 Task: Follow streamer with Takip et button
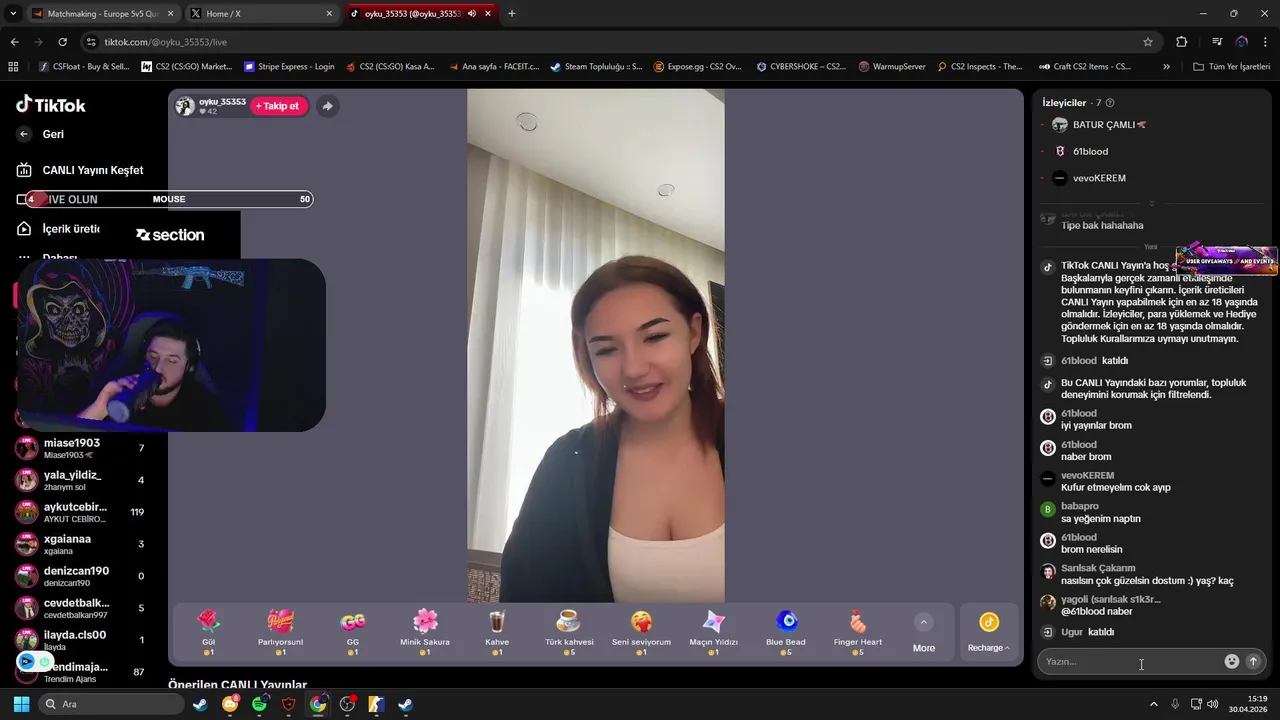pos(278,106)
